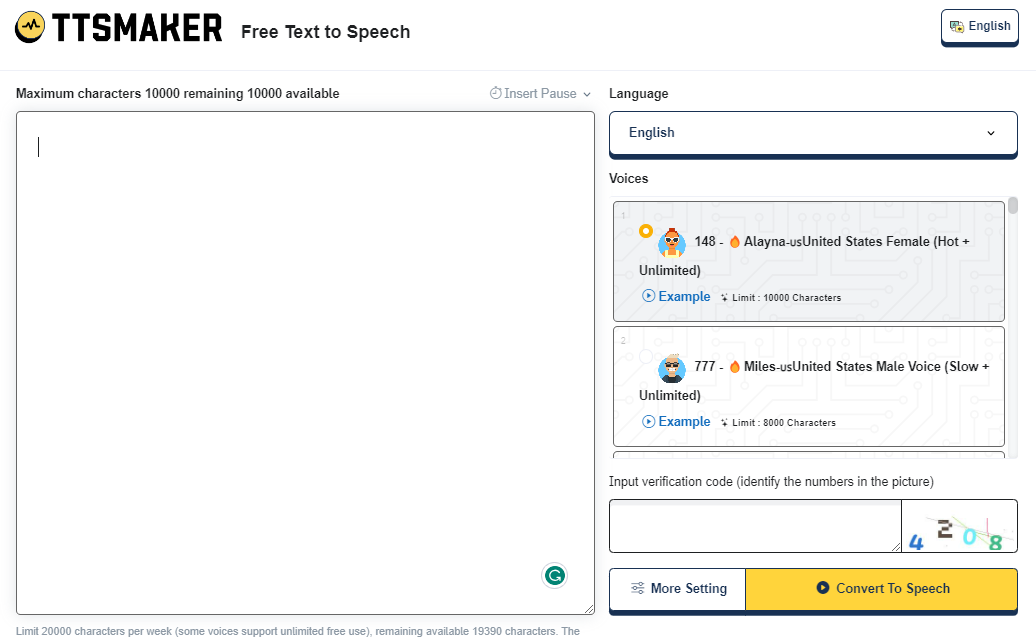1036x639 pixels.
Task: Select the Alayna voice radio button
Action: pyautogui.click(x=646, y=231)
